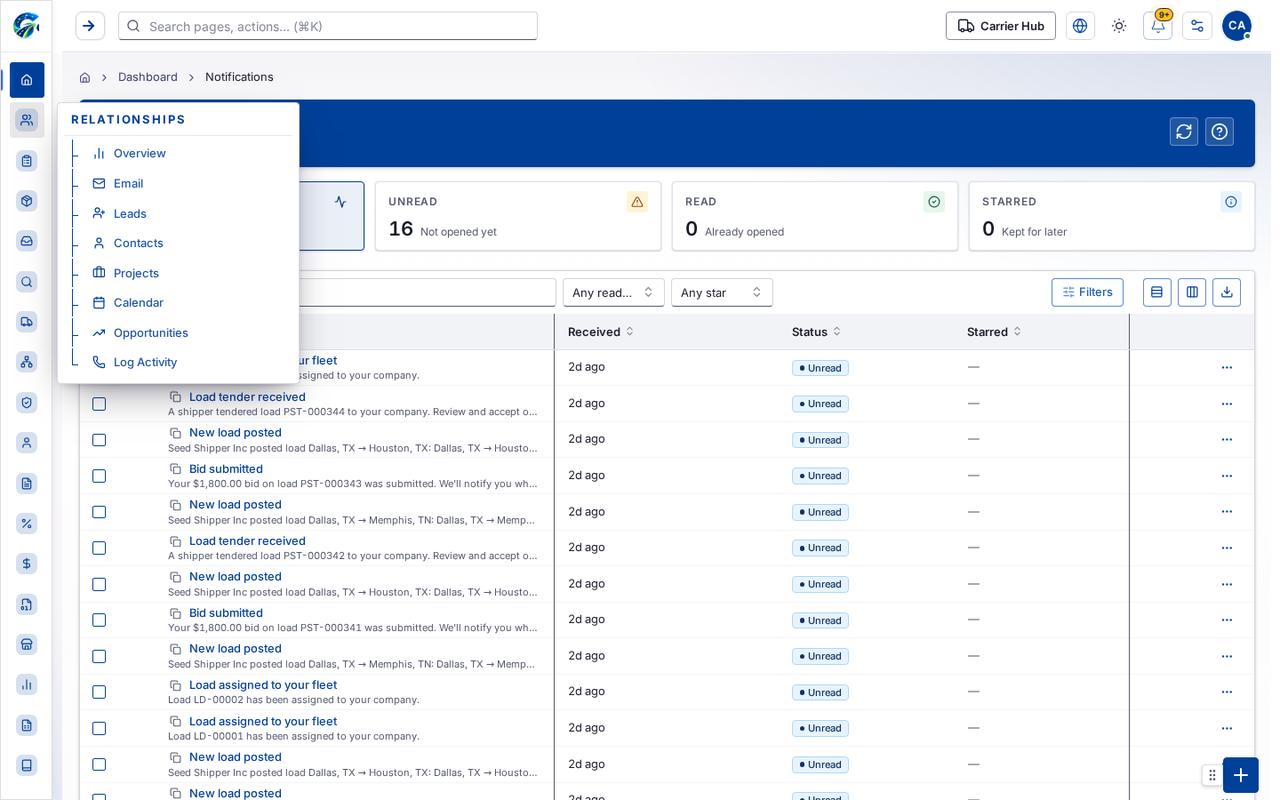Open the Any star dropdown
Viewport: 1280px width, 800px height.
coord(722,292)
